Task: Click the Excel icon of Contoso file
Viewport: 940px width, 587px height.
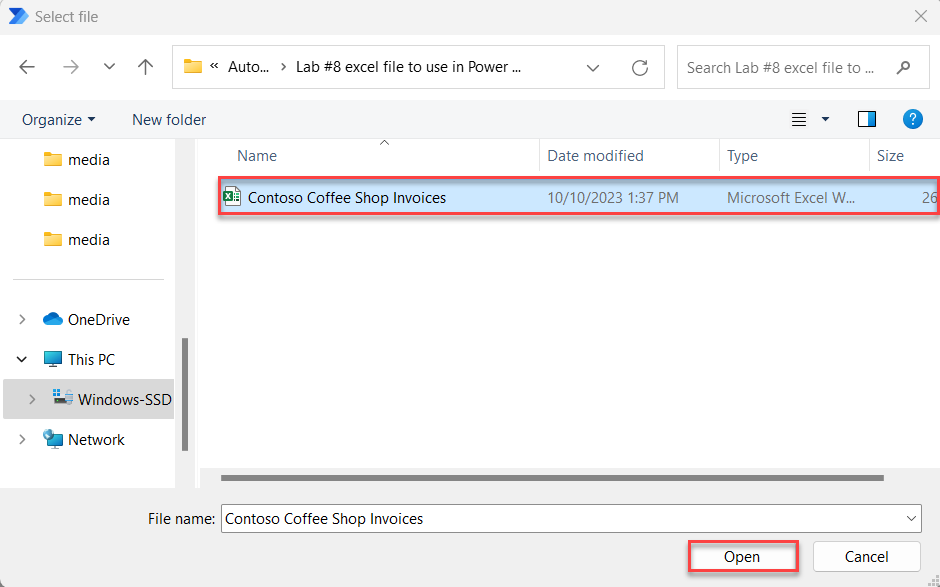Action: pyautogui.click(x=231, y=197)
